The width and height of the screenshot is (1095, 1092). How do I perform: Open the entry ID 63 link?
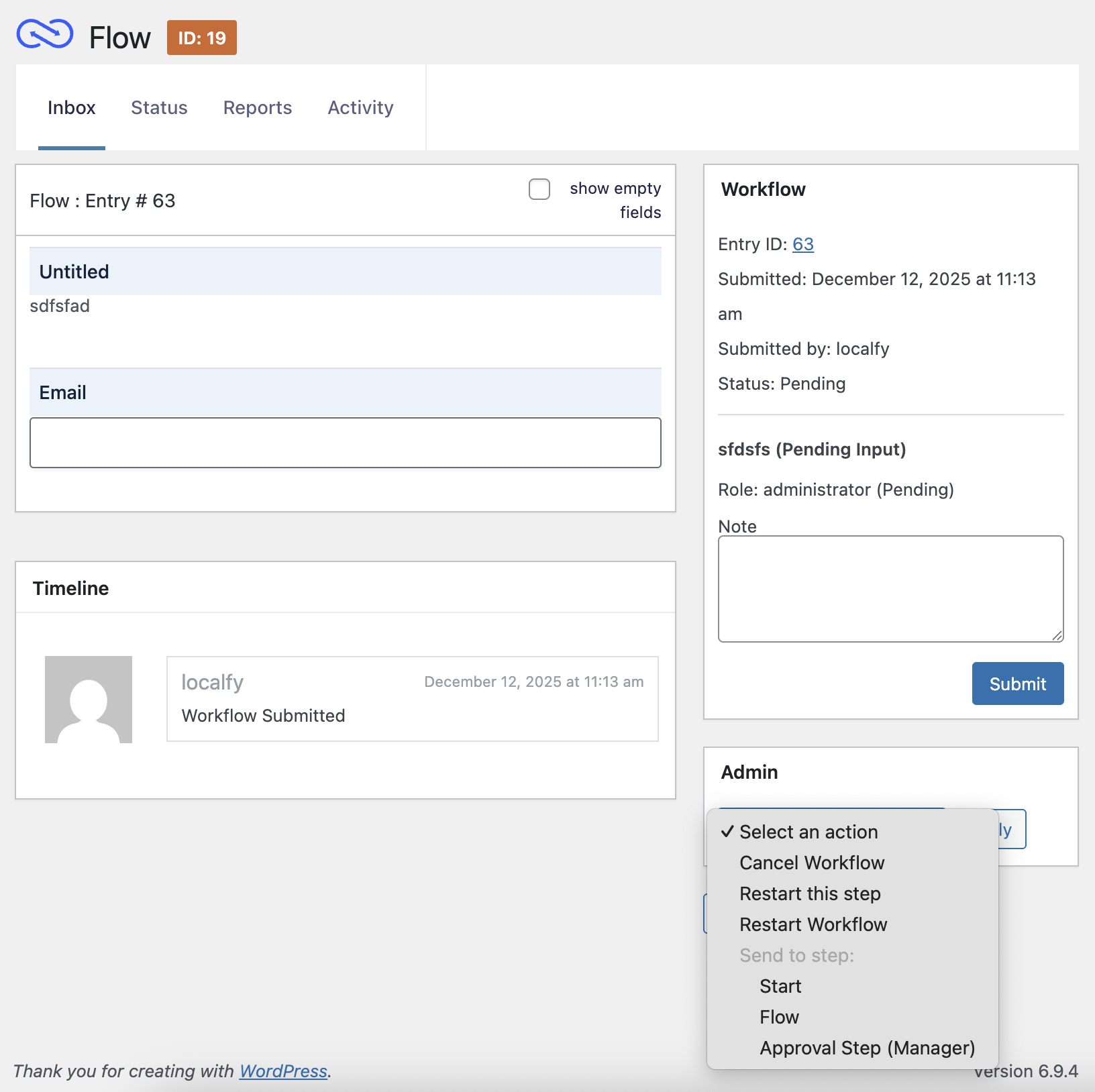tap(803, 244)
